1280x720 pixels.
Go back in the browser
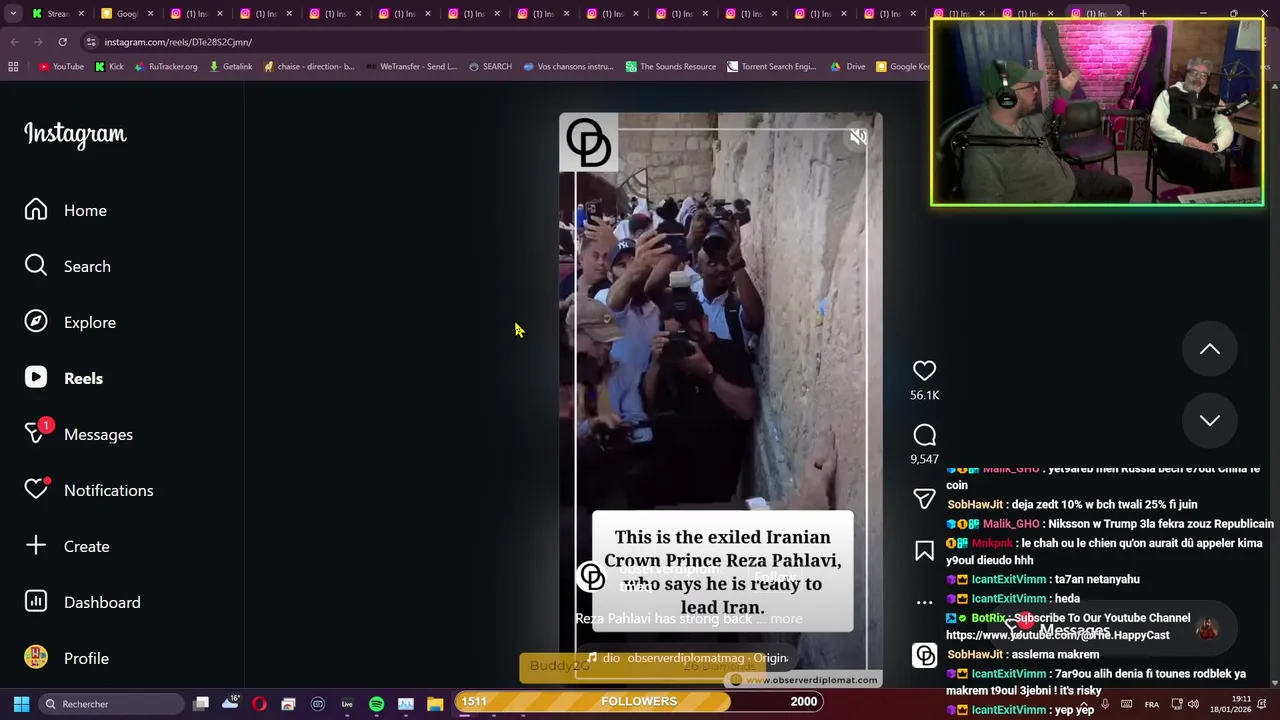point(14,42)
